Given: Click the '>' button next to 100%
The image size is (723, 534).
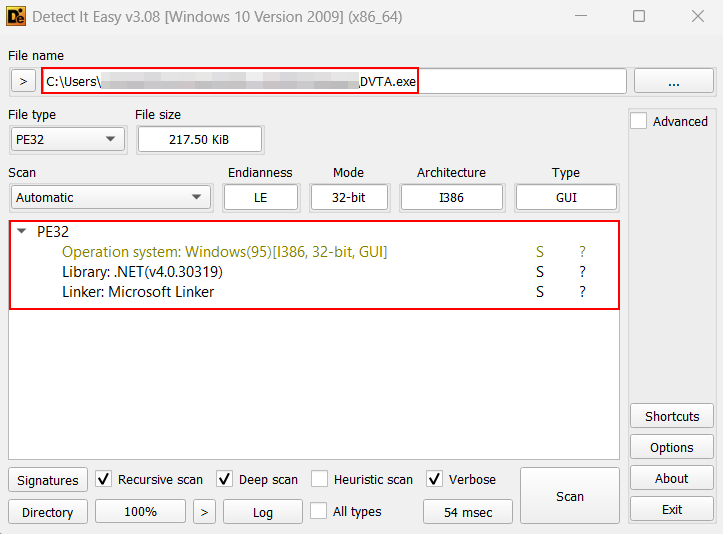Looking at the screenshot, I should click(204, 511).
